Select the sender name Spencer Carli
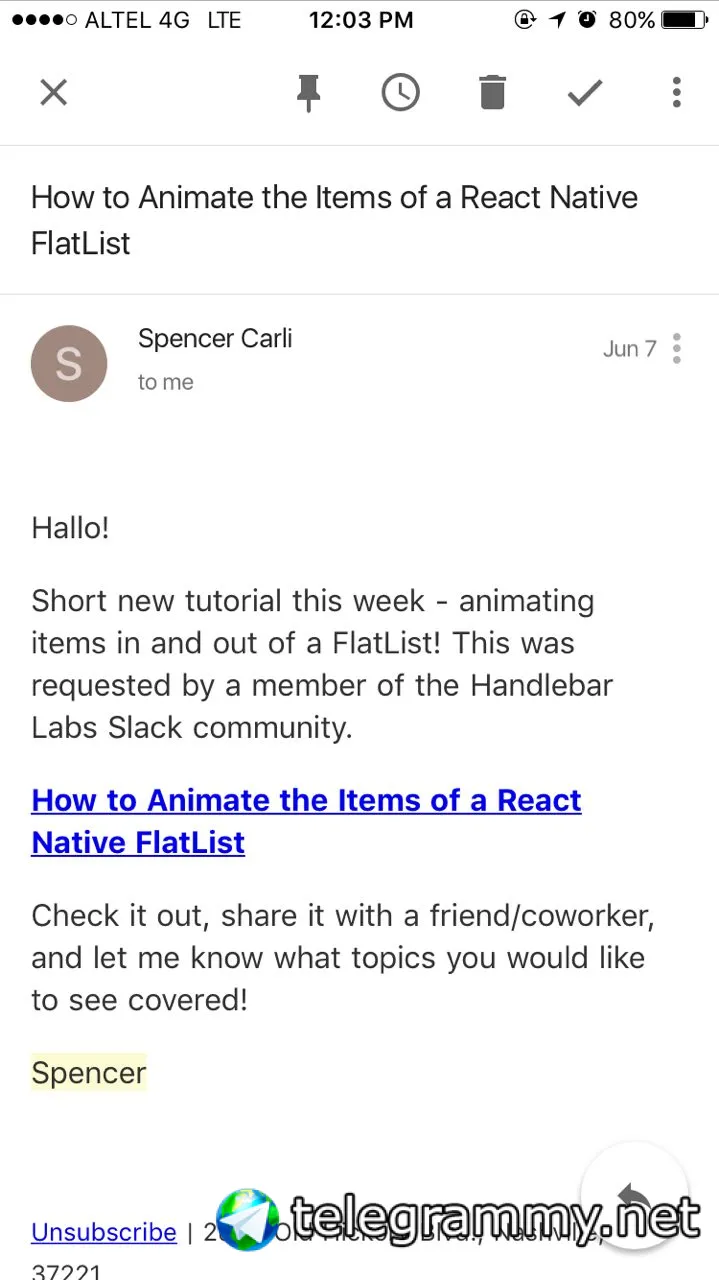This screenshot has width=719, height=1280. 215,339
